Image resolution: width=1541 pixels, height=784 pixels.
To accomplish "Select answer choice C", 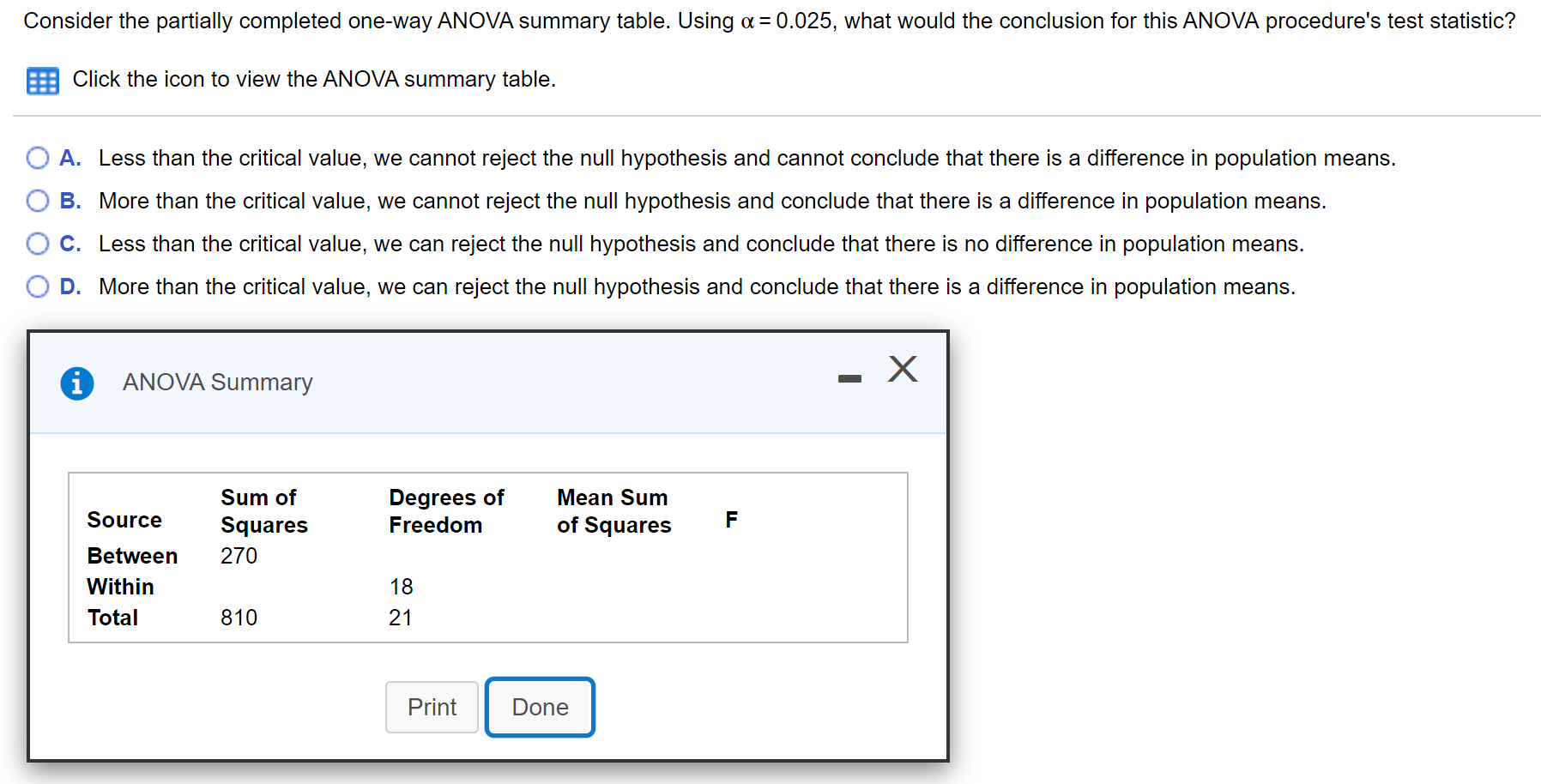I will [x=37, y=243].
